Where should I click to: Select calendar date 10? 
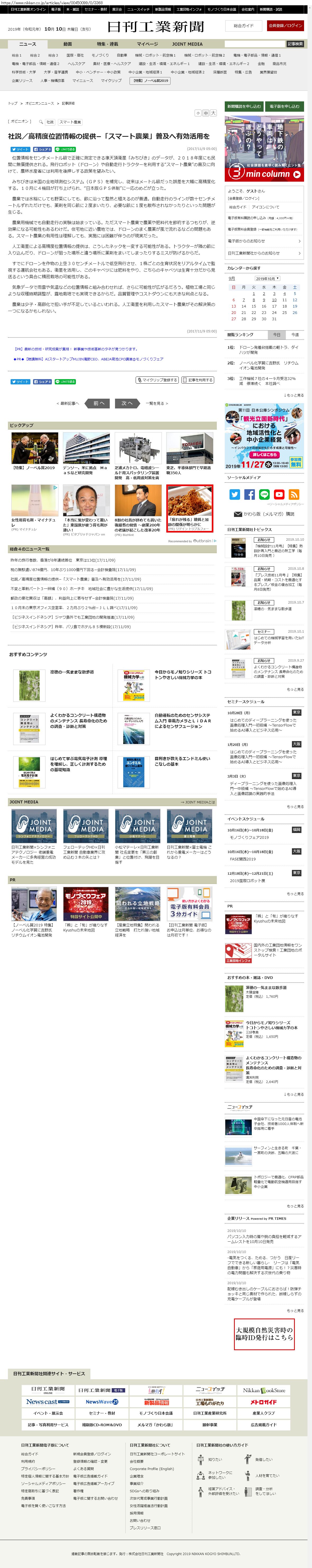point(274,300)
